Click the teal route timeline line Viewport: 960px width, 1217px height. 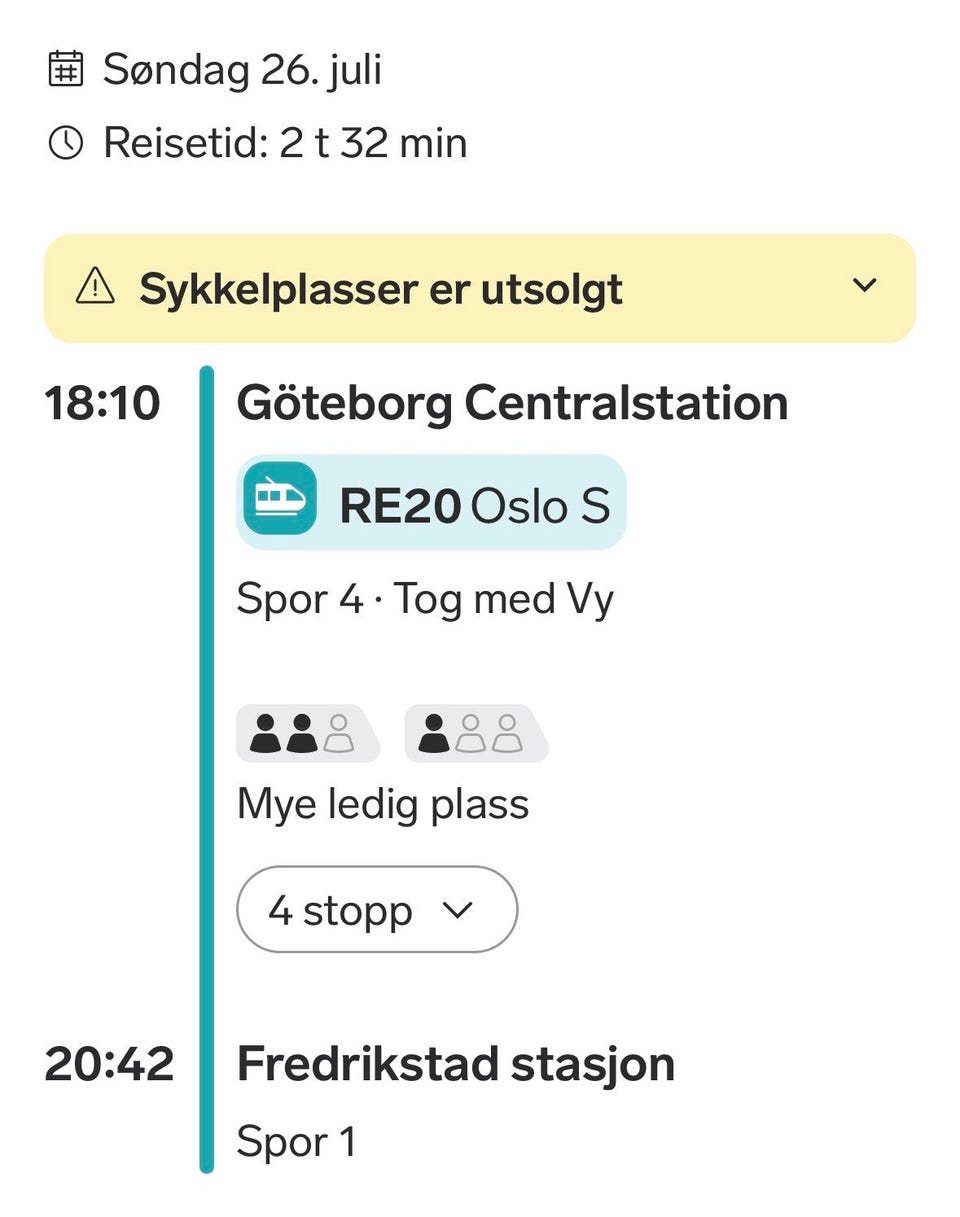[x=207, y=769]
